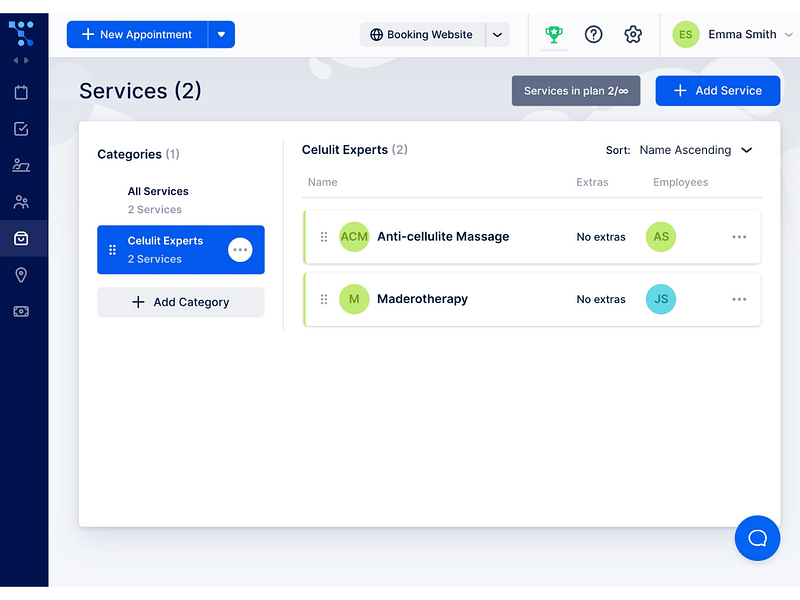Toggle sidebar collapse arrows
This screenshot has height=600, width=800.
(21, 60)
